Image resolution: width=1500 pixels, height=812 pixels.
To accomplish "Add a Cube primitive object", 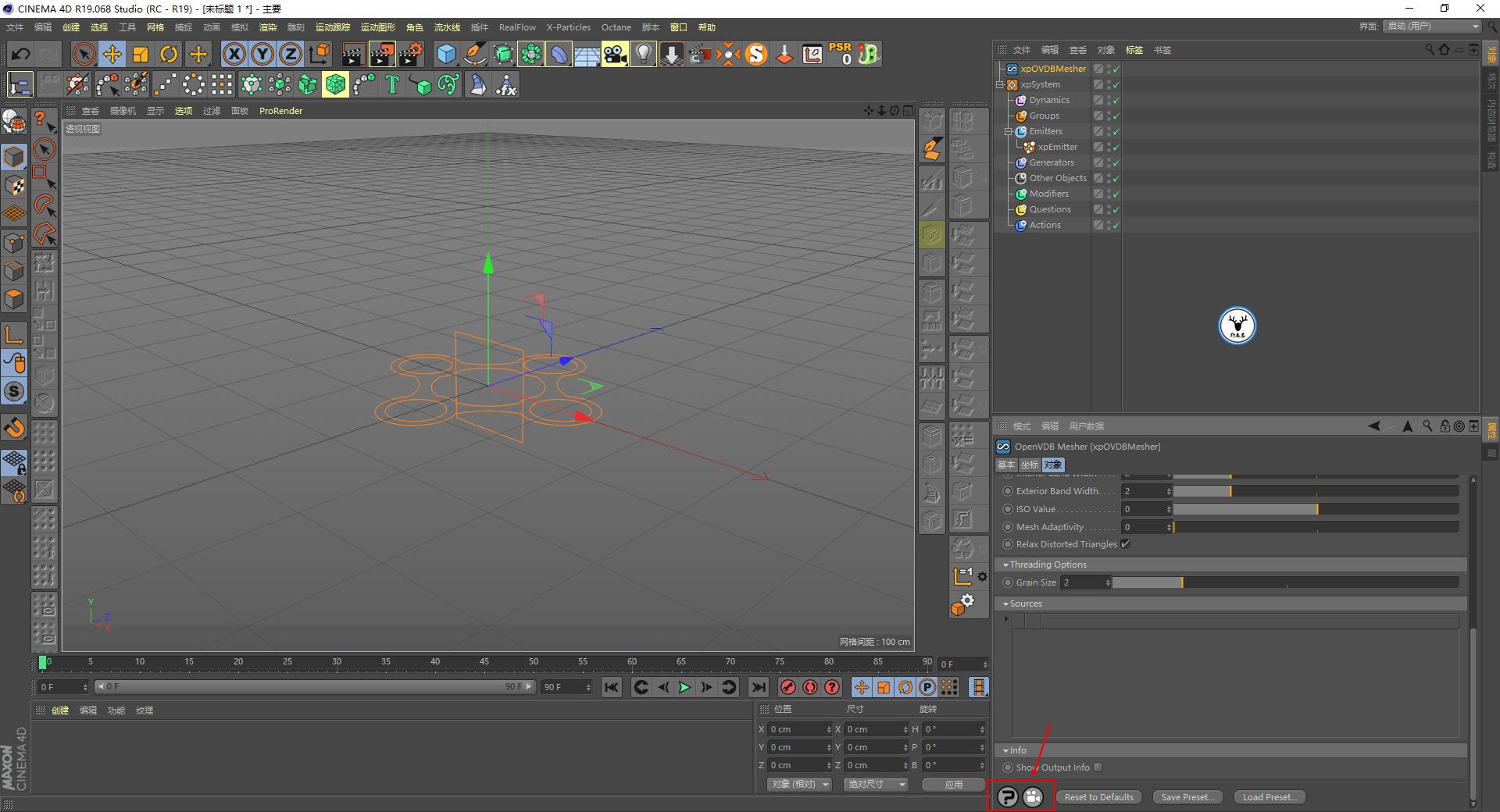I will pyautogui.click(x=446, y=54).
